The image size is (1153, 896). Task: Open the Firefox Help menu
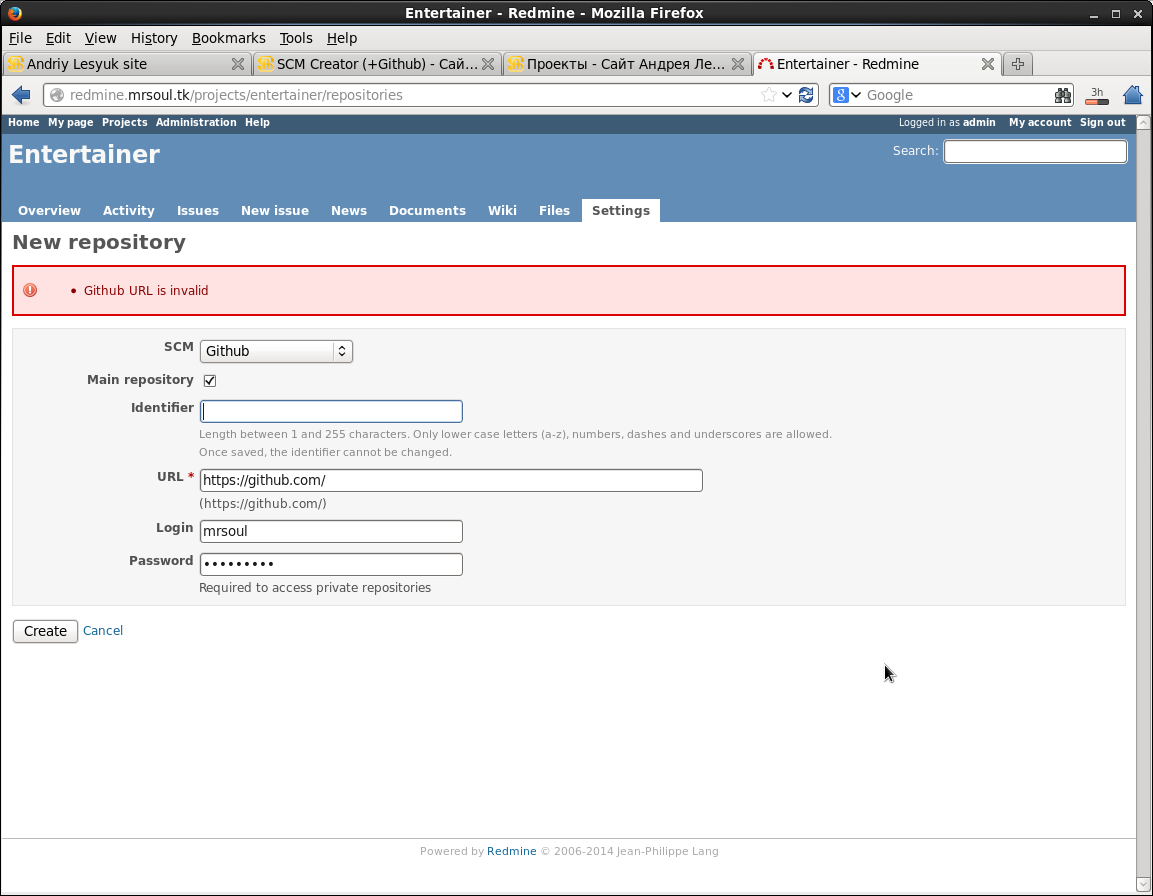[x=342, y=38]
